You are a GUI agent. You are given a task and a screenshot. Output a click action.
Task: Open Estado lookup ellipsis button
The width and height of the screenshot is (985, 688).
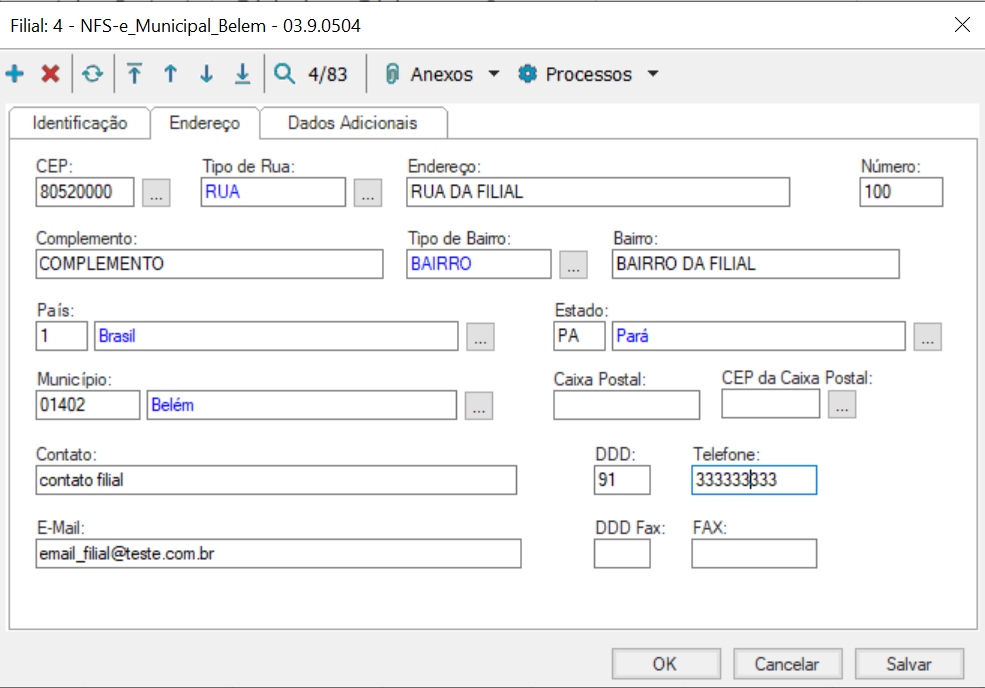click(x=928, y=337)
